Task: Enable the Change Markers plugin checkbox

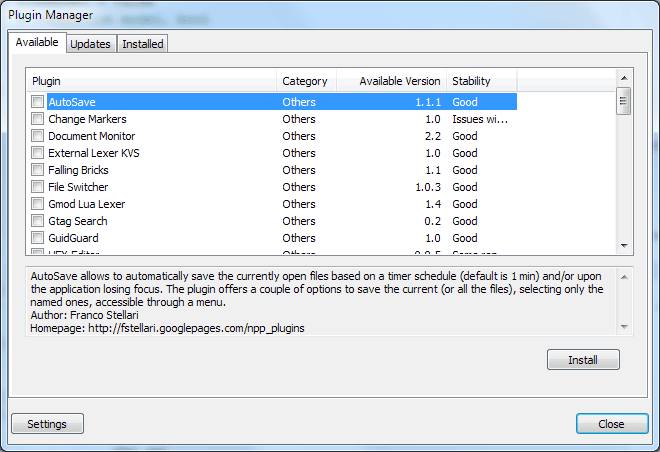Action: [x=37, y=119]
